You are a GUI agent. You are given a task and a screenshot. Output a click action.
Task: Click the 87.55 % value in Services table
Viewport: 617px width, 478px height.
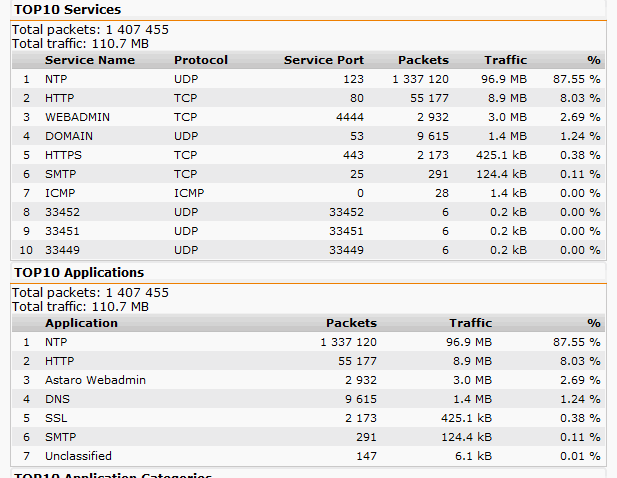click(x=576, y=79)
